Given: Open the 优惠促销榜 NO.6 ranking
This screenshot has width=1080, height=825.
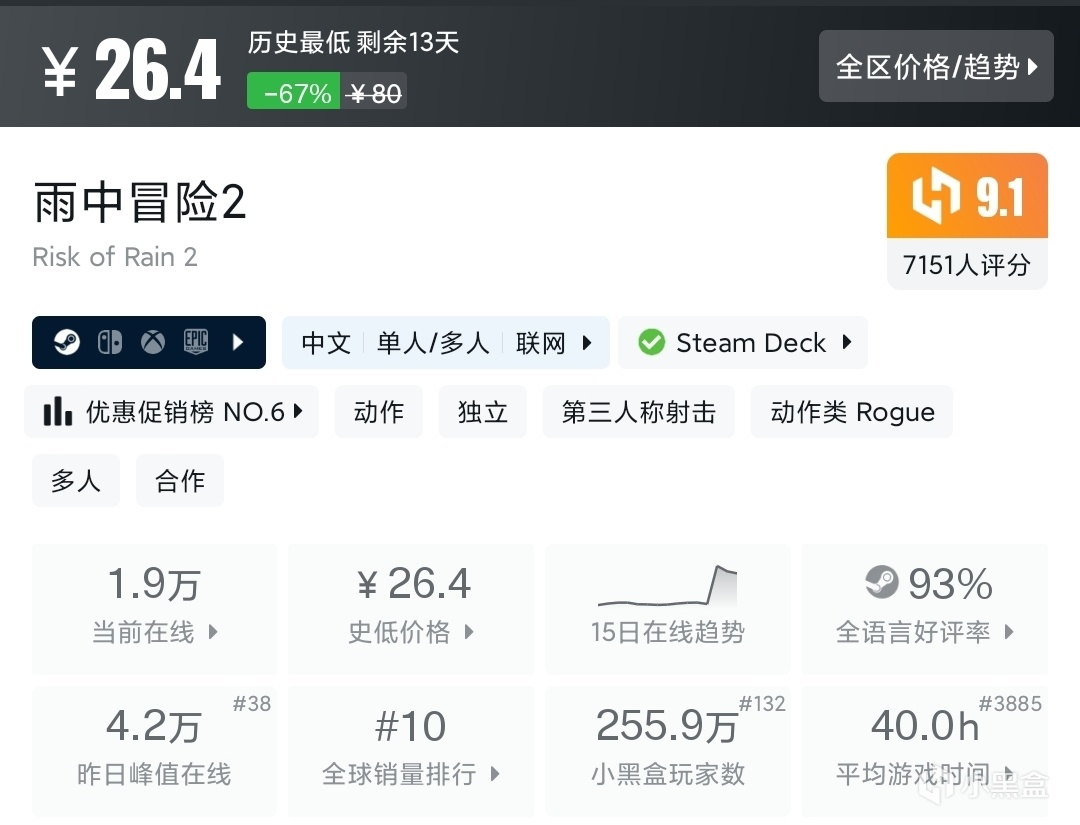Looking at the screenshot, I should pos(172,412).
